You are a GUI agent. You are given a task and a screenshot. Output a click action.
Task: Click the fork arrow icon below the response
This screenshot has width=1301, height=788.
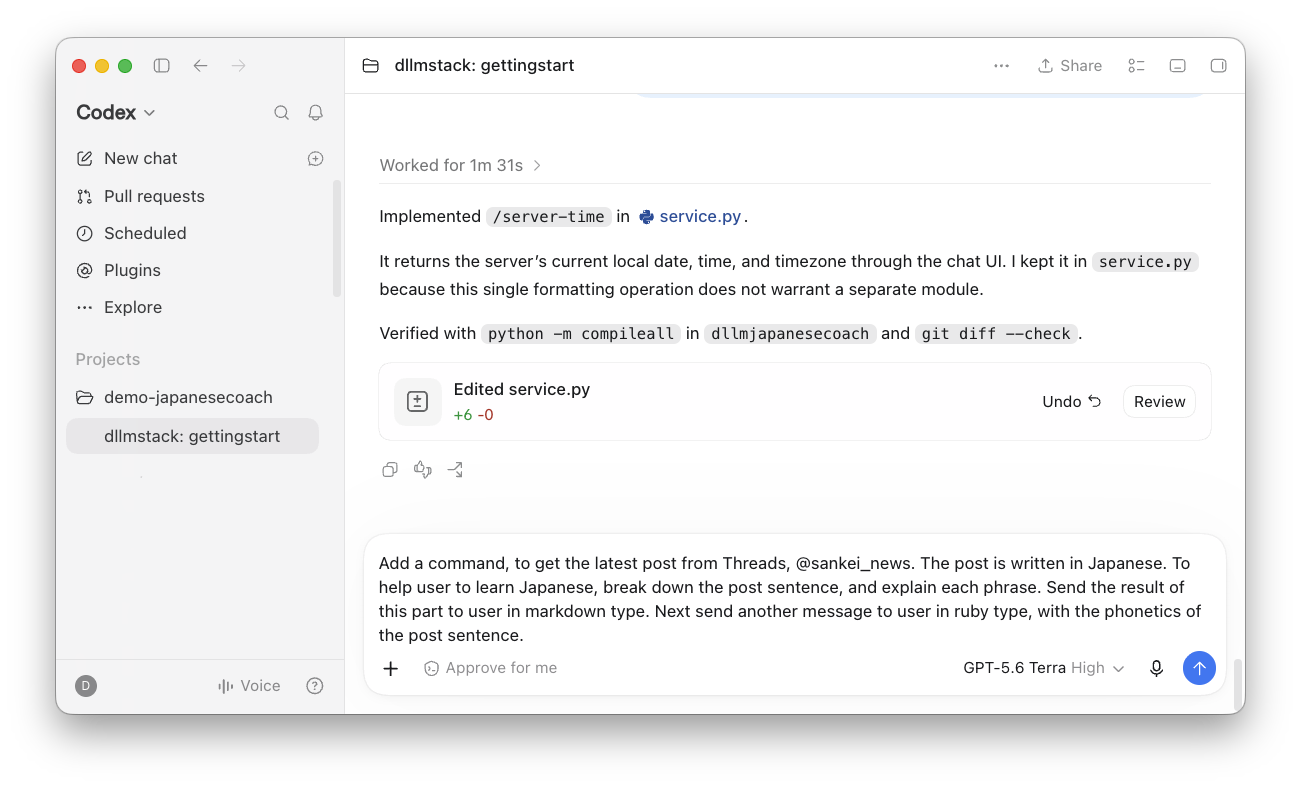(x=455, y=470)
